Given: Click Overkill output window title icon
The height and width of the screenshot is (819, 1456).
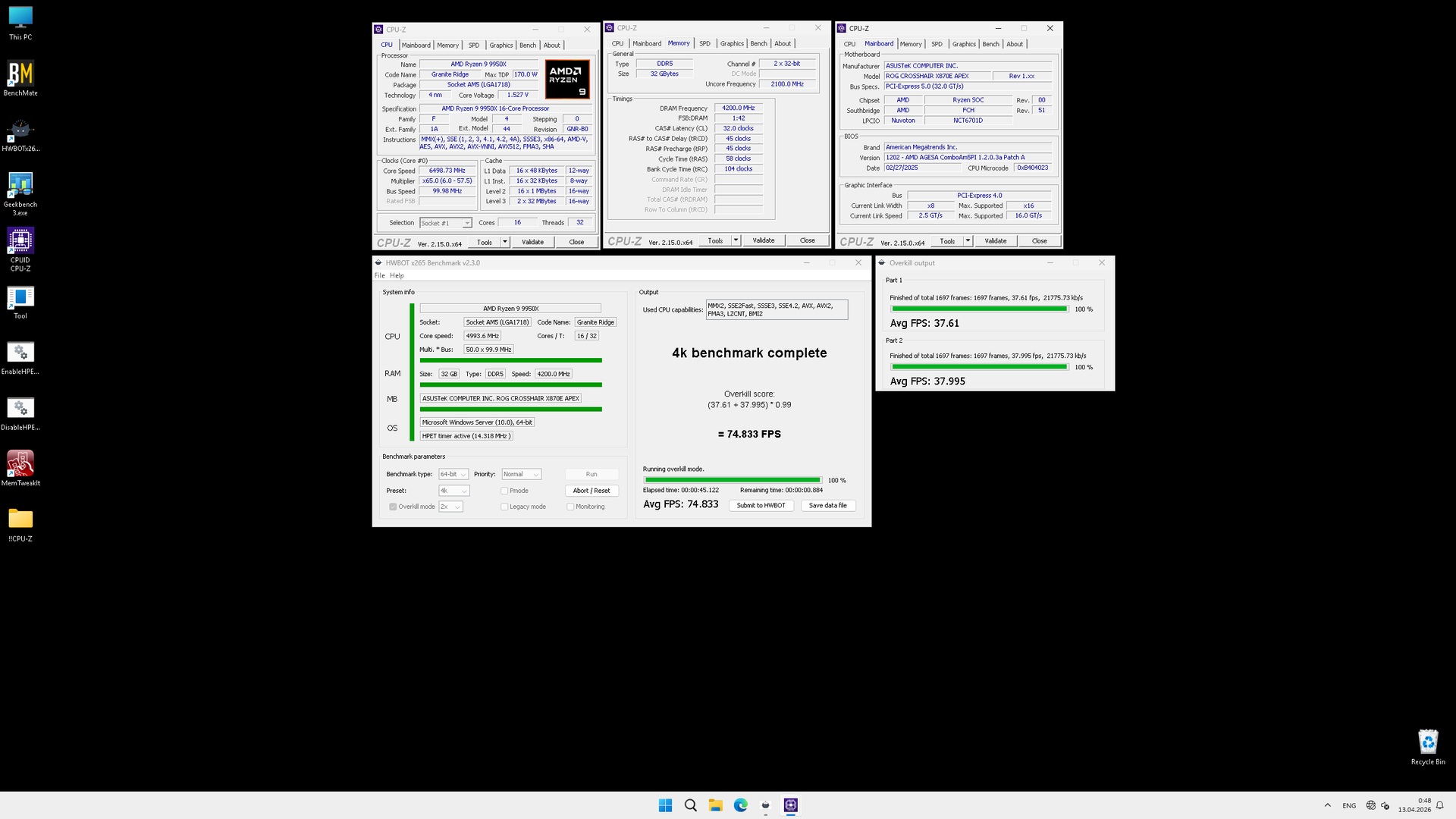Looking at the screenshot, I should click(x=882, y=262).
